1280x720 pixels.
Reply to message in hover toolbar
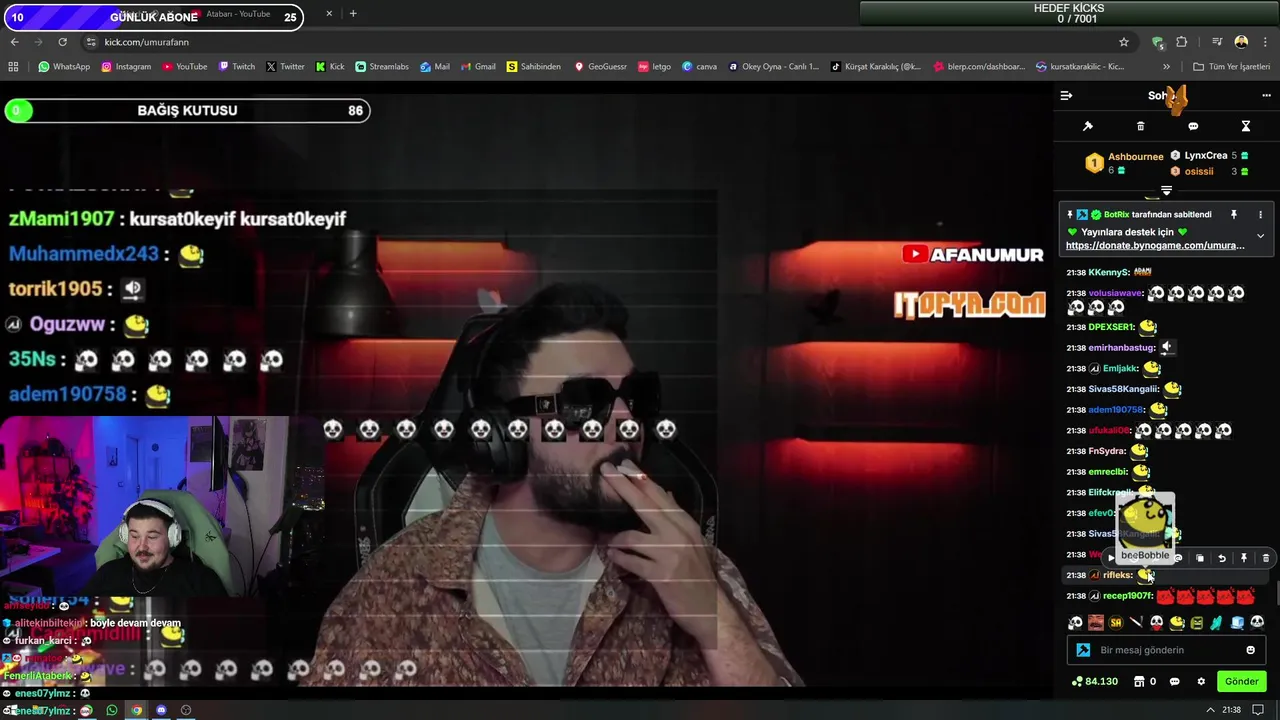click(1222, 558)
